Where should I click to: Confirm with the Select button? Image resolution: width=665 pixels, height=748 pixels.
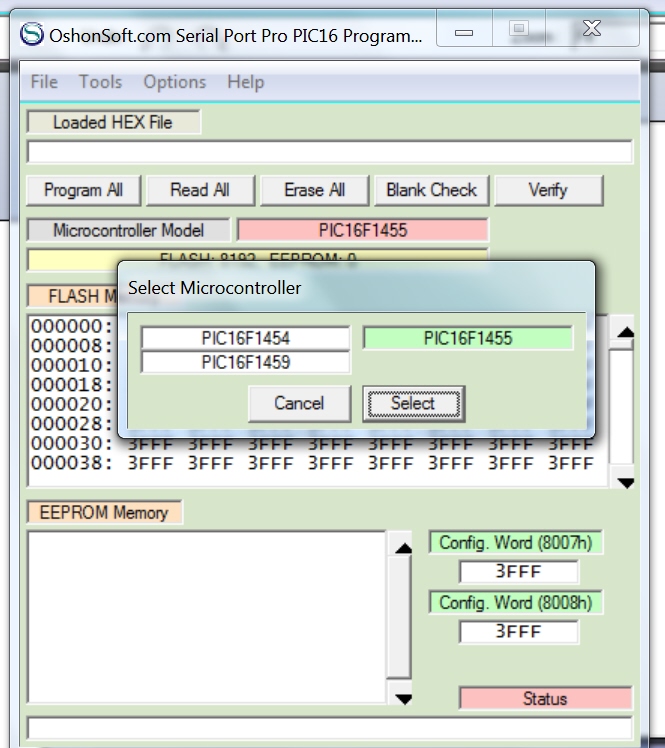tap(414, 404)
